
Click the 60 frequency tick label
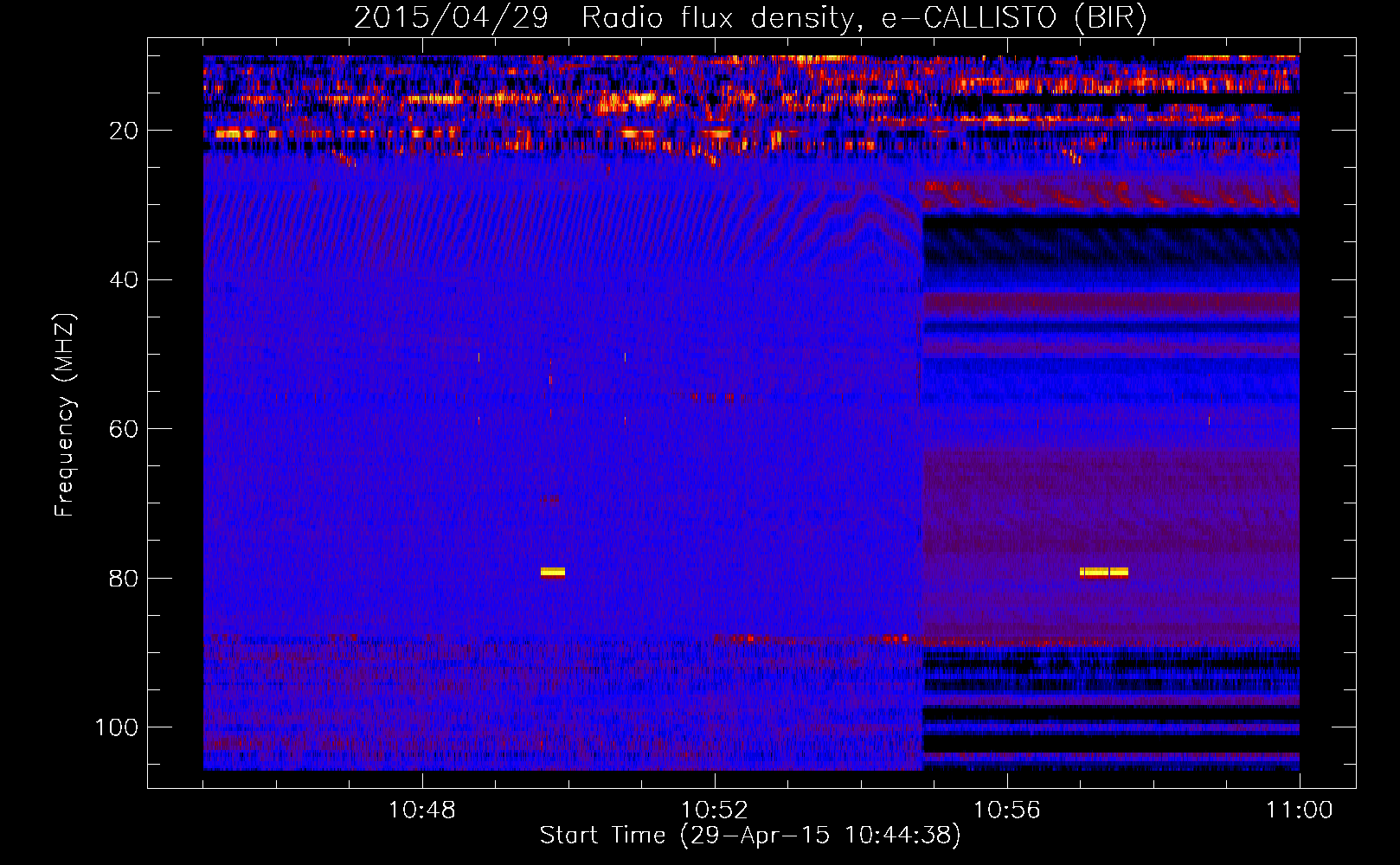[x=125, y=429]
